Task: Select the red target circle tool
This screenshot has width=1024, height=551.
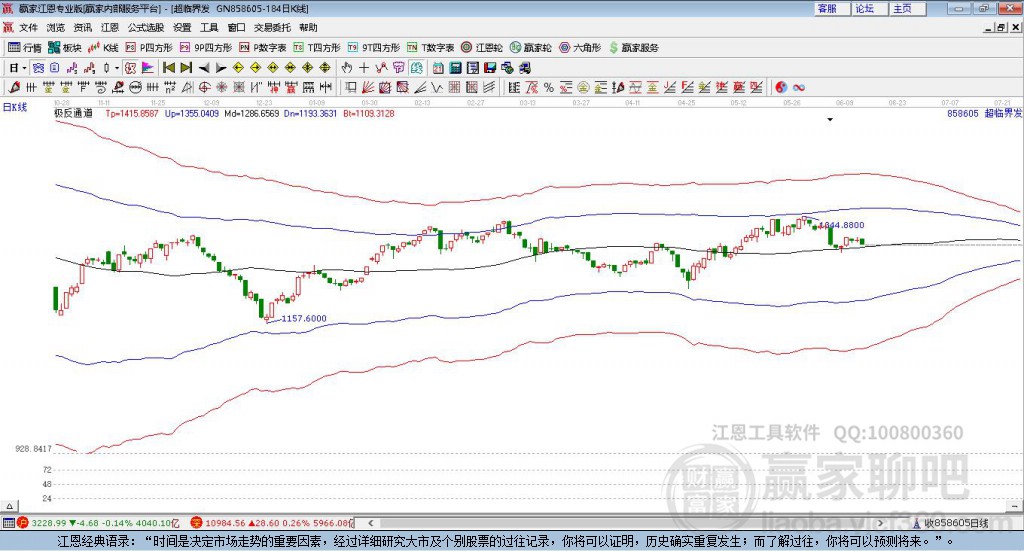Action: (x=204, y=87)
